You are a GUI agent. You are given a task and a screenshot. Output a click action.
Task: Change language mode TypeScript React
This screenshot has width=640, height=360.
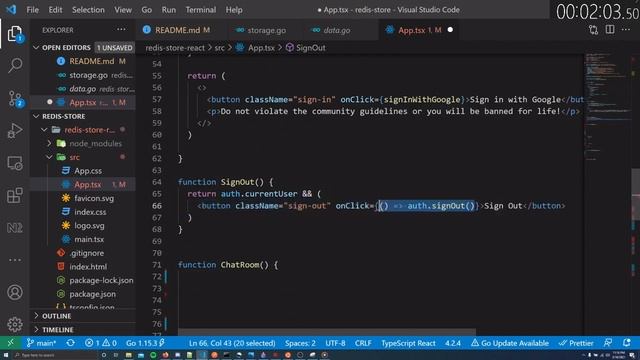tap(408, 343)
